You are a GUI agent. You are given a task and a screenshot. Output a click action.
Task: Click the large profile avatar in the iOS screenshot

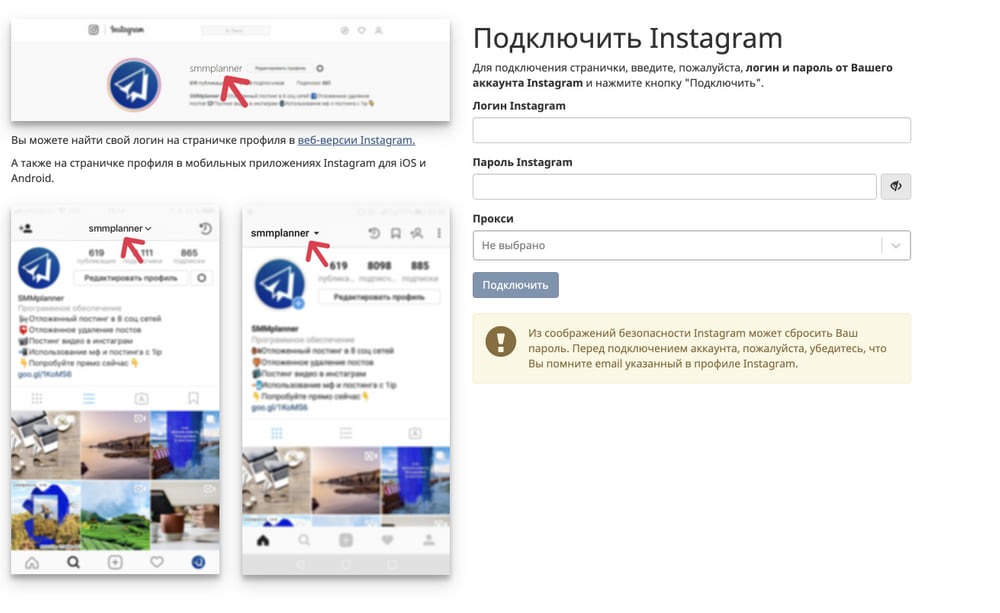(39, 268)
